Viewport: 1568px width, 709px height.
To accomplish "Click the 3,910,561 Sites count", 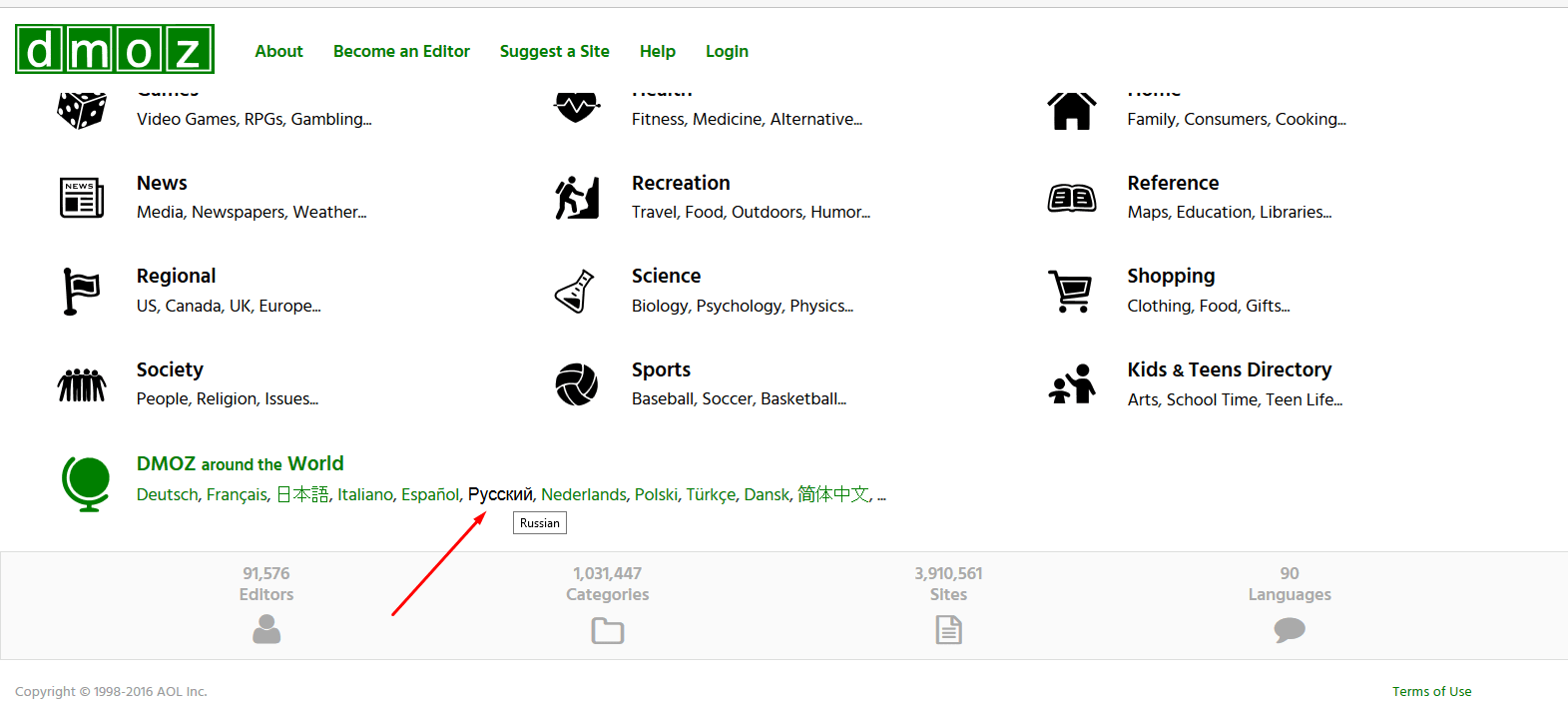I will click(x=948, y=573).
